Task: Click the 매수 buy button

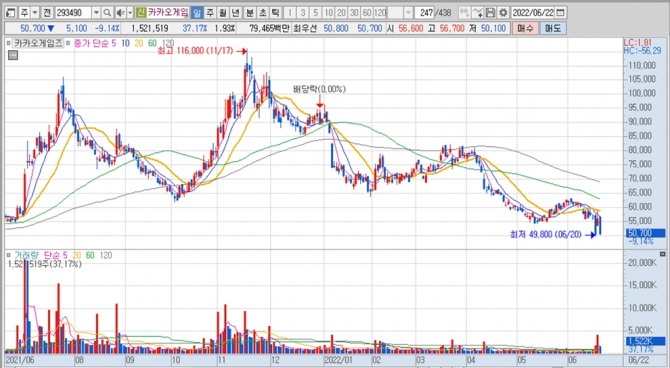Action: point(525,29)
